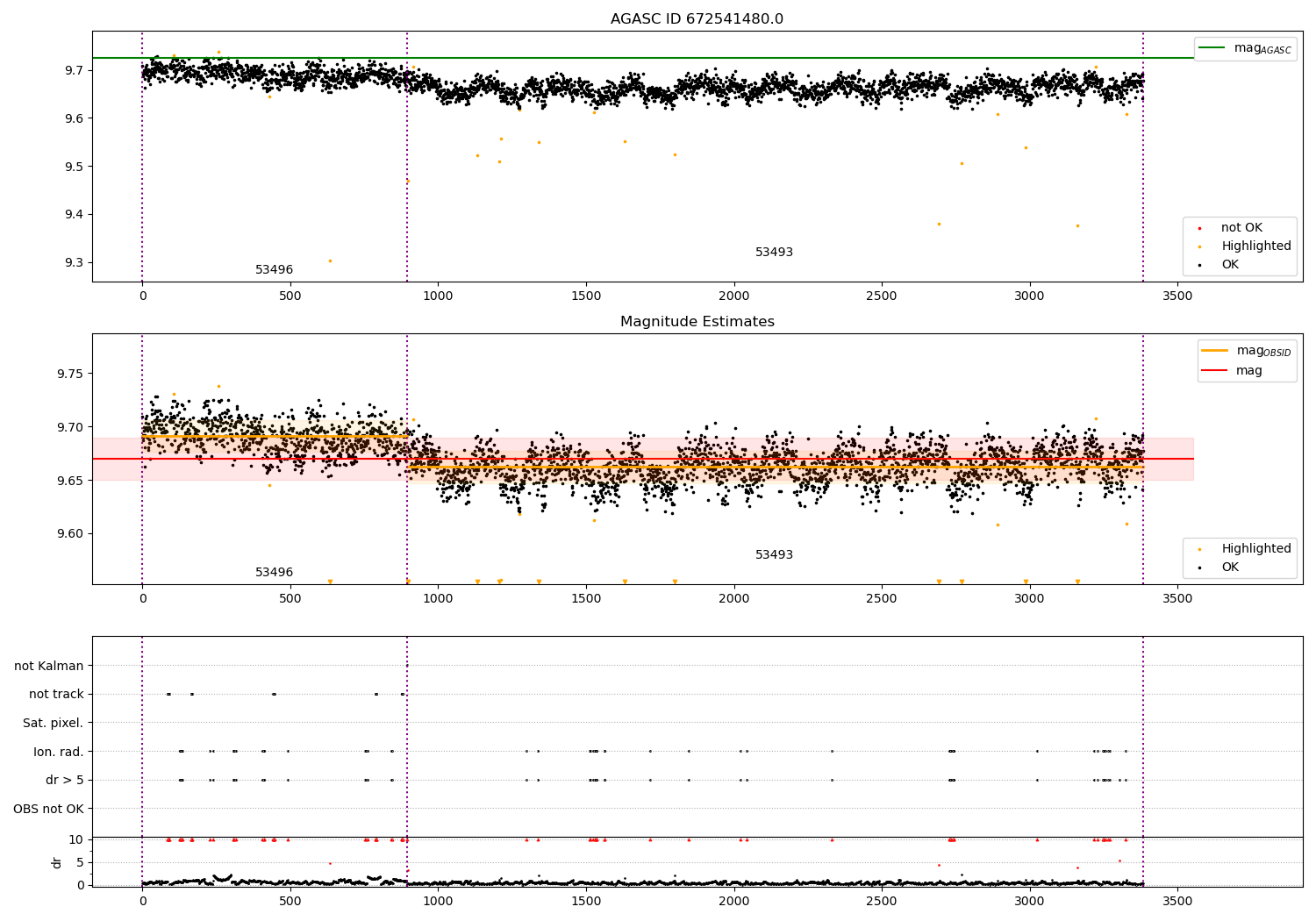Click orange outlier near 9.3 in top plot

pos(330,261)
